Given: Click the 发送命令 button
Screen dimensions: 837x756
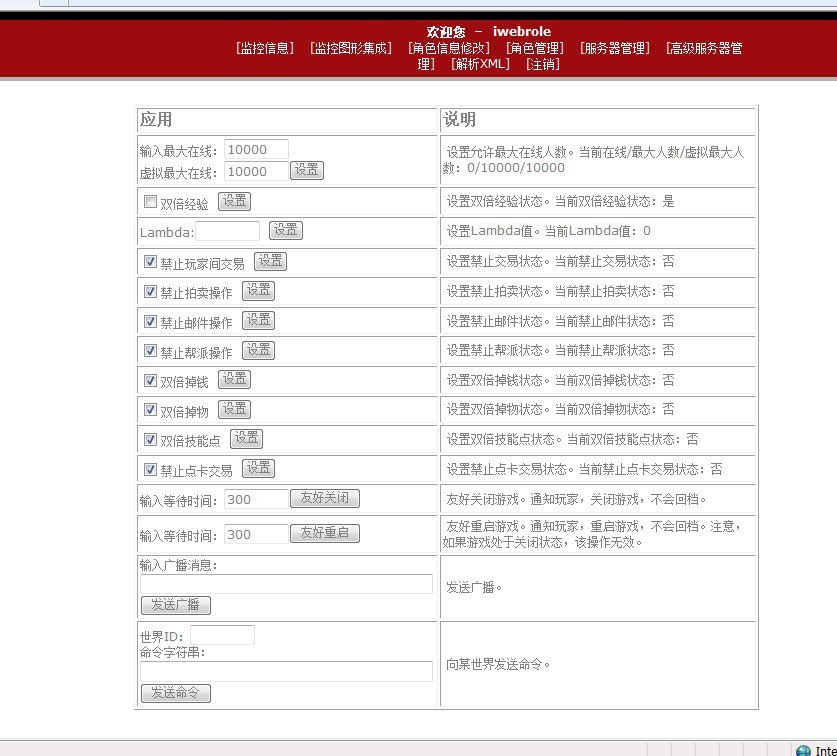Looking at the screenshot, I should tap(176, 693).
